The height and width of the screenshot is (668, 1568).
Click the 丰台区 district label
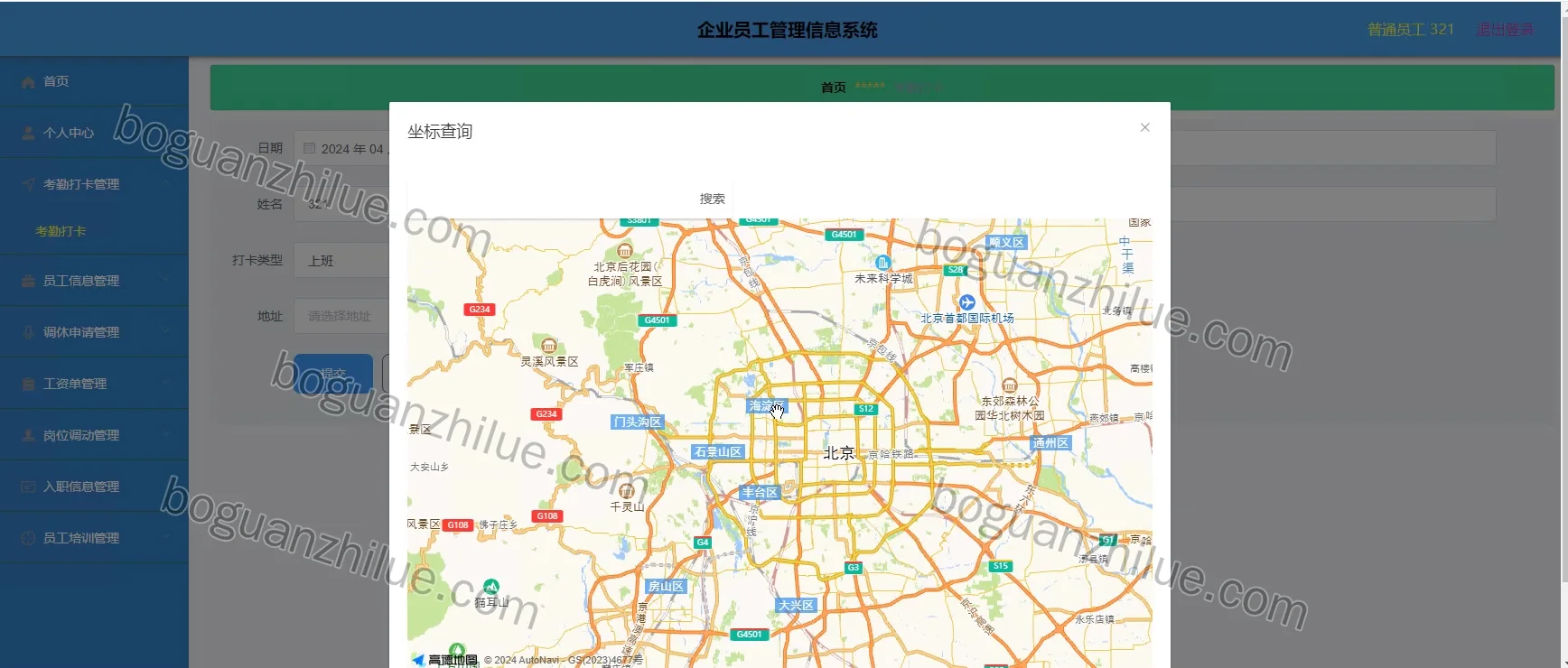(760, 492)
